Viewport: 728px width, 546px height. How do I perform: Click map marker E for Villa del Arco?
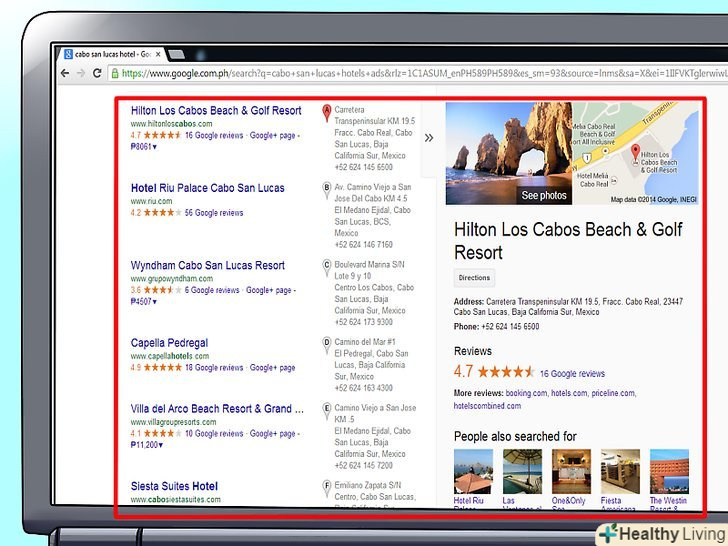(326, 409)
